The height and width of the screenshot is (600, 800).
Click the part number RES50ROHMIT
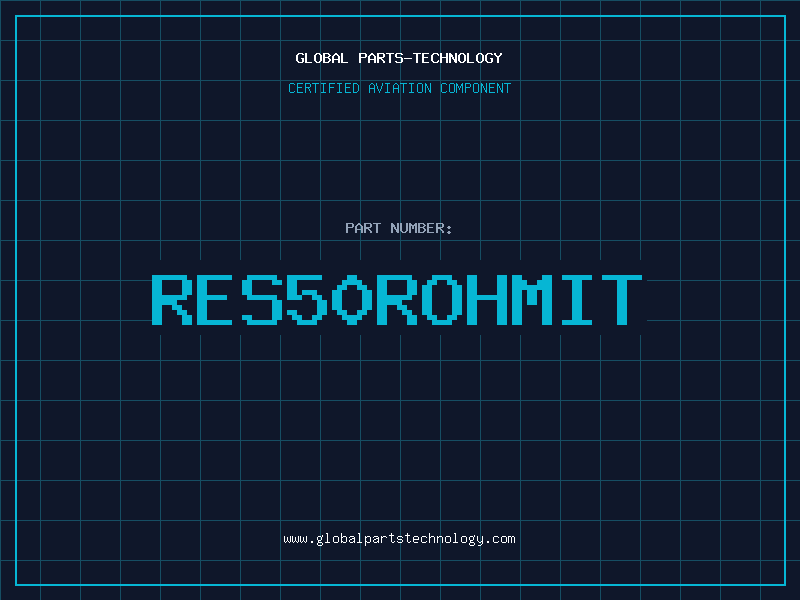(397, 300)
